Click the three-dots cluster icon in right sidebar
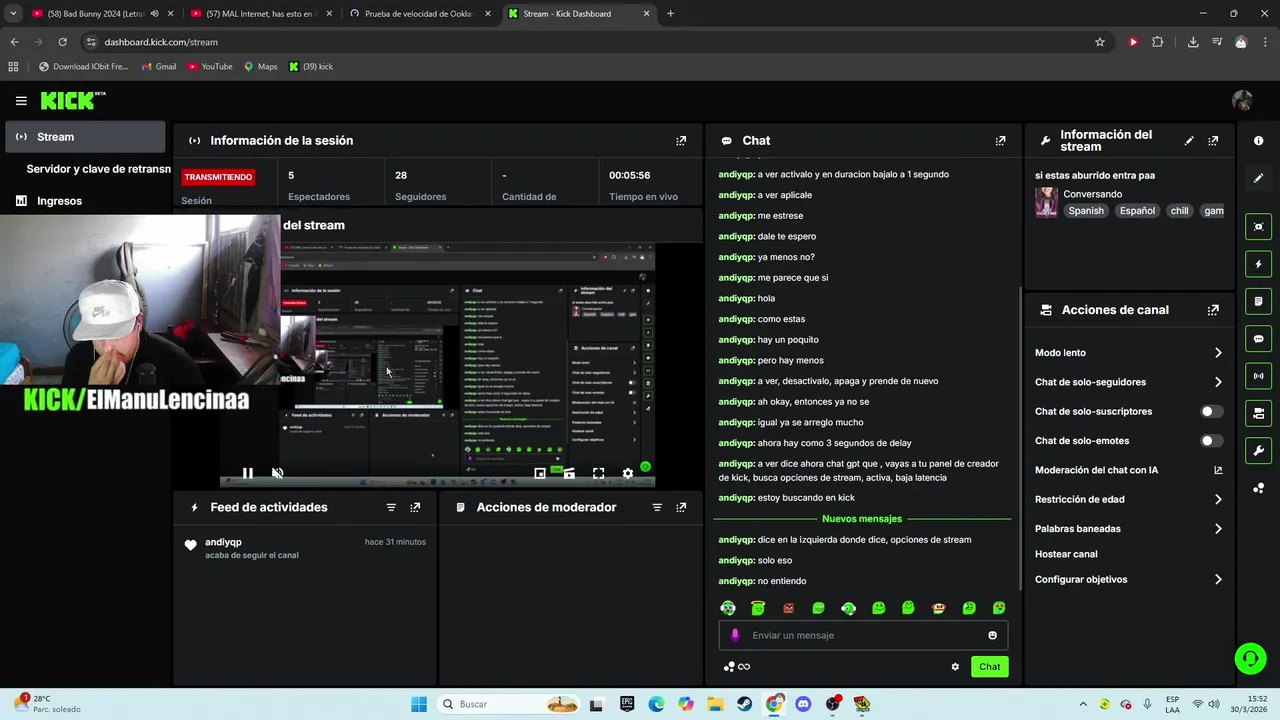 [x=1258, y=488]
